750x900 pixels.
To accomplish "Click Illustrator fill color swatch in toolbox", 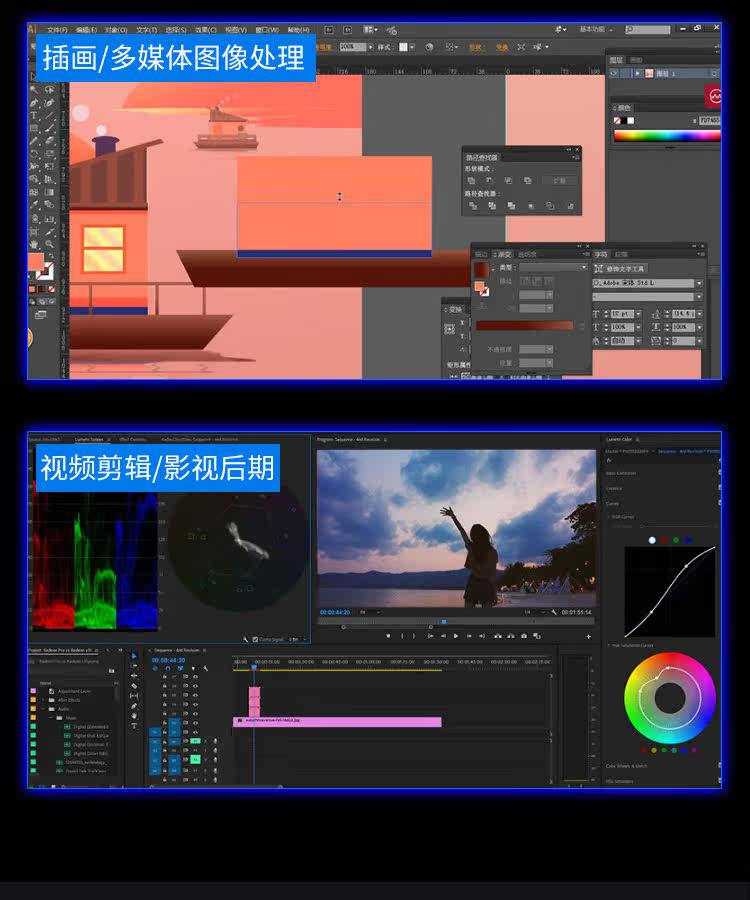I will [x=36, y=262].
